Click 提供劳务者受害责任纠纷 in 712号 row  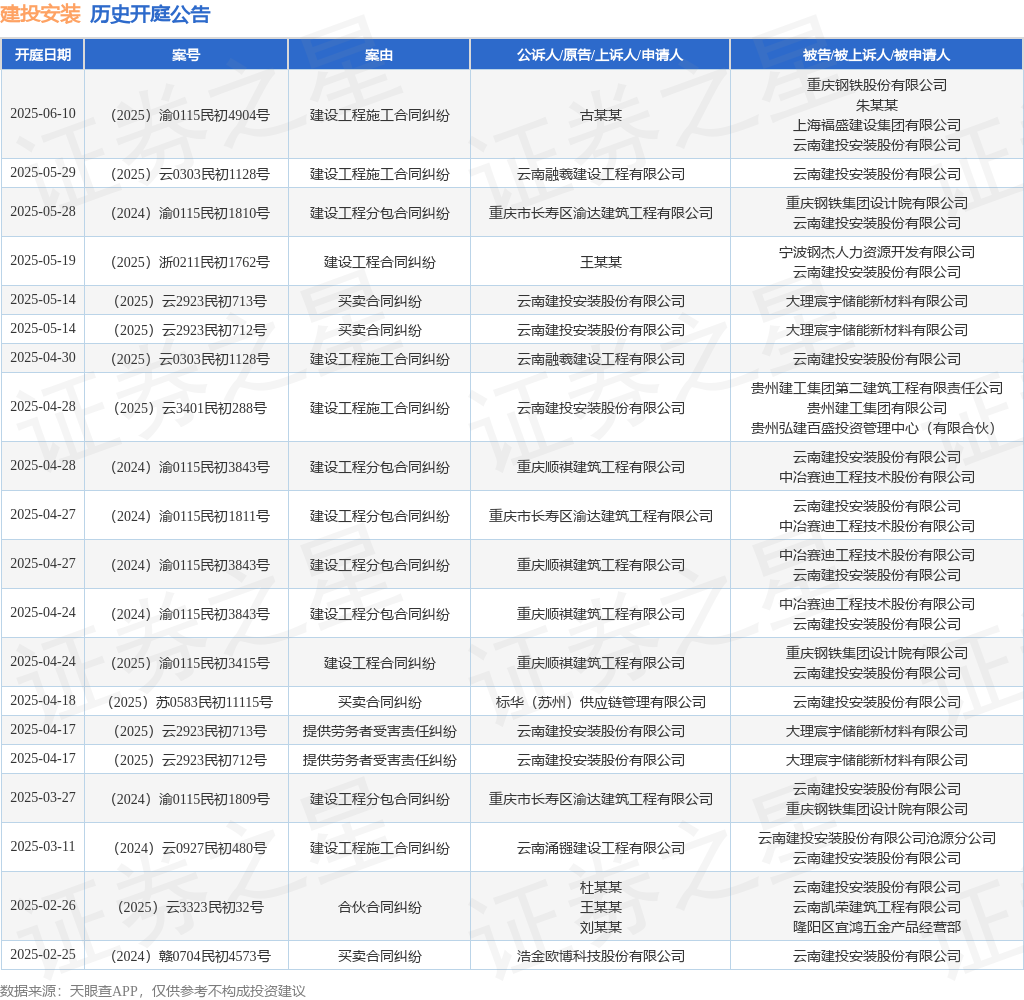pyautogui.click(x=379, y=760)
